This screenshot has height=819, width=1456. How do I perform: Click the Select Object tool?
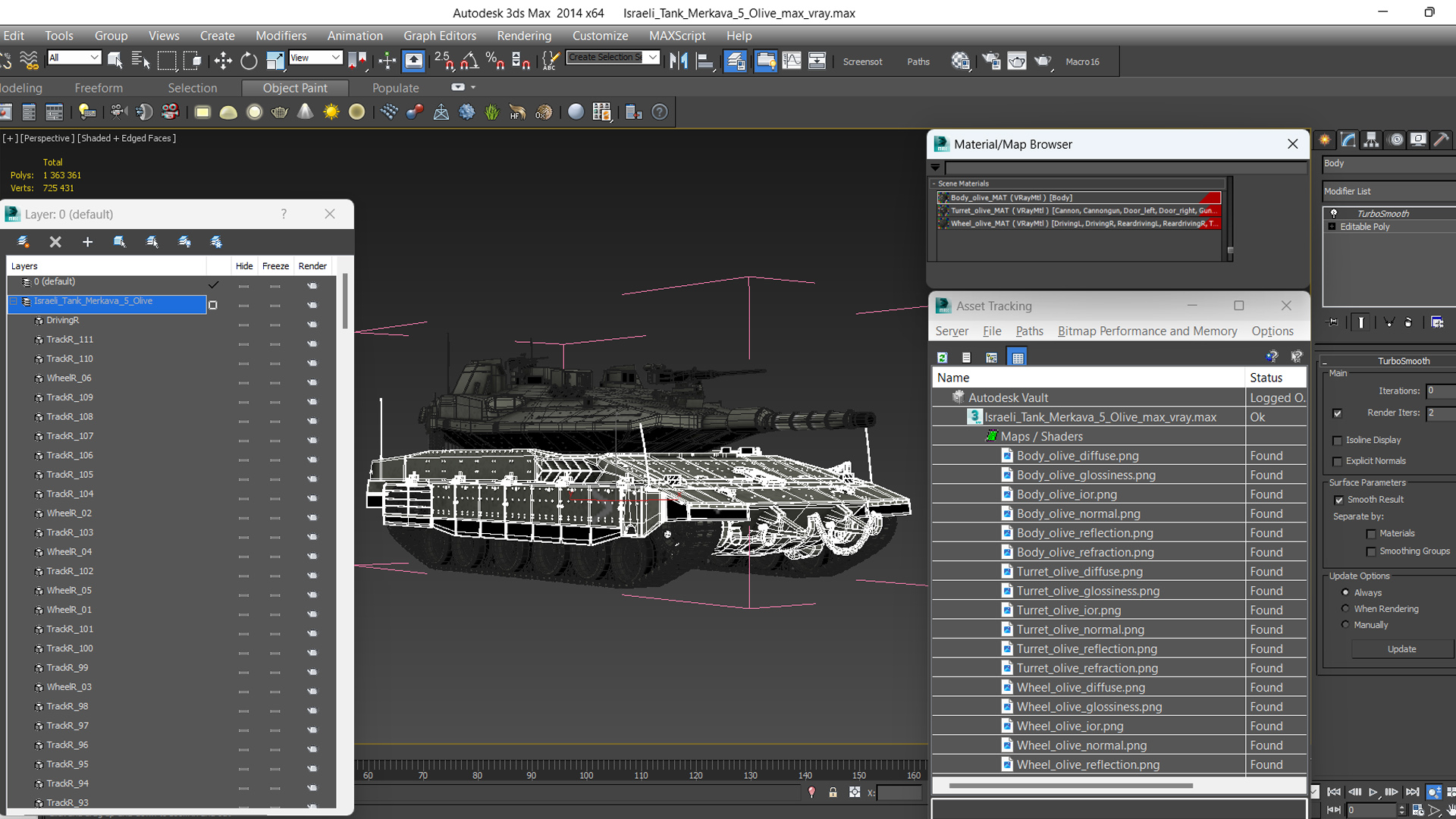click(115, 61)
